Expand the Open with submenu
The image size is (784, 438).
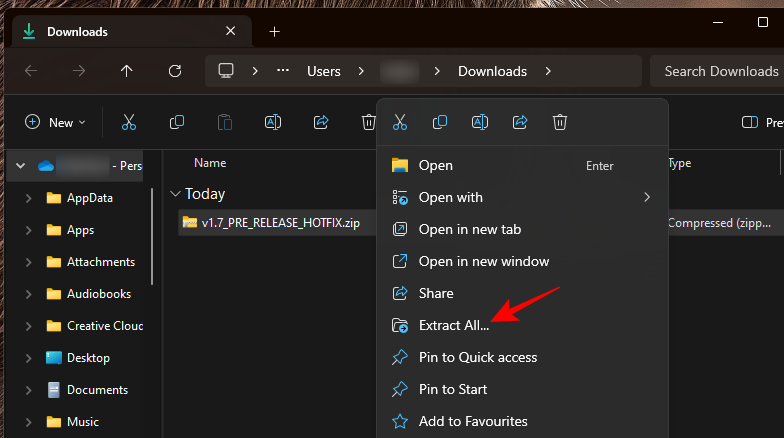coord(648,197)
